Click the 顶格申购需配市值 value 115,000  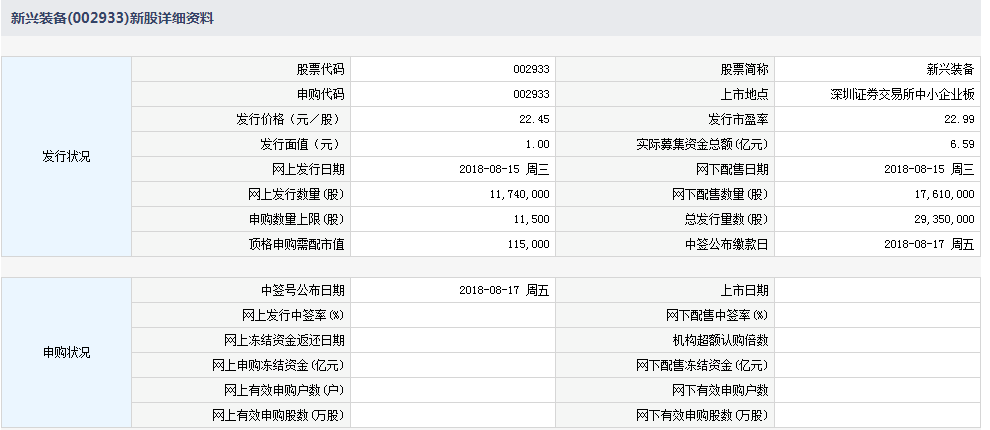pos(527,244)
